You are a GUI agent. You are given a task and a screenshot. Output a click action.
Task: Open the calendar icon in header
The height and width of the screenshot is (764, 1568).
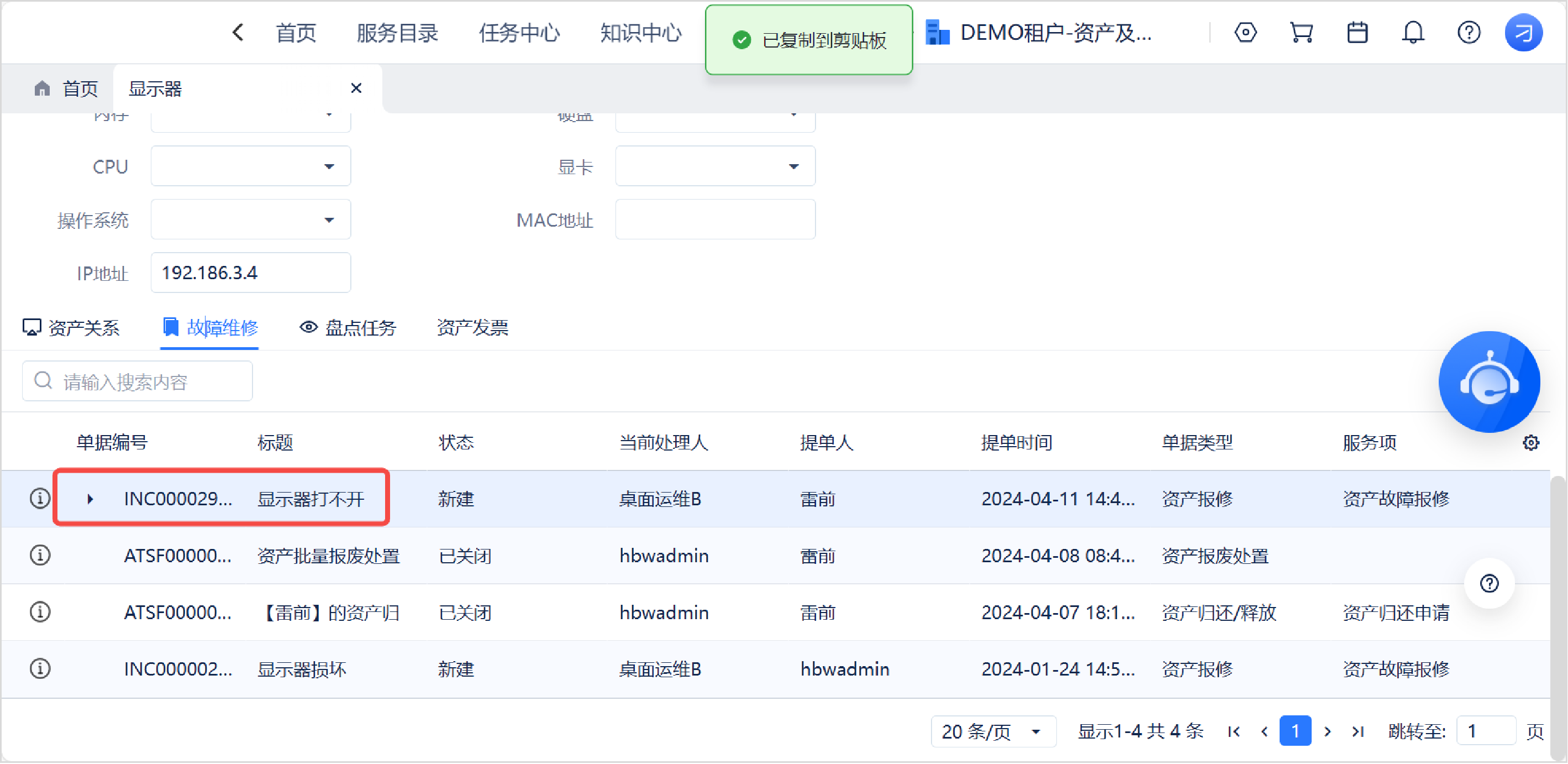1357,32
